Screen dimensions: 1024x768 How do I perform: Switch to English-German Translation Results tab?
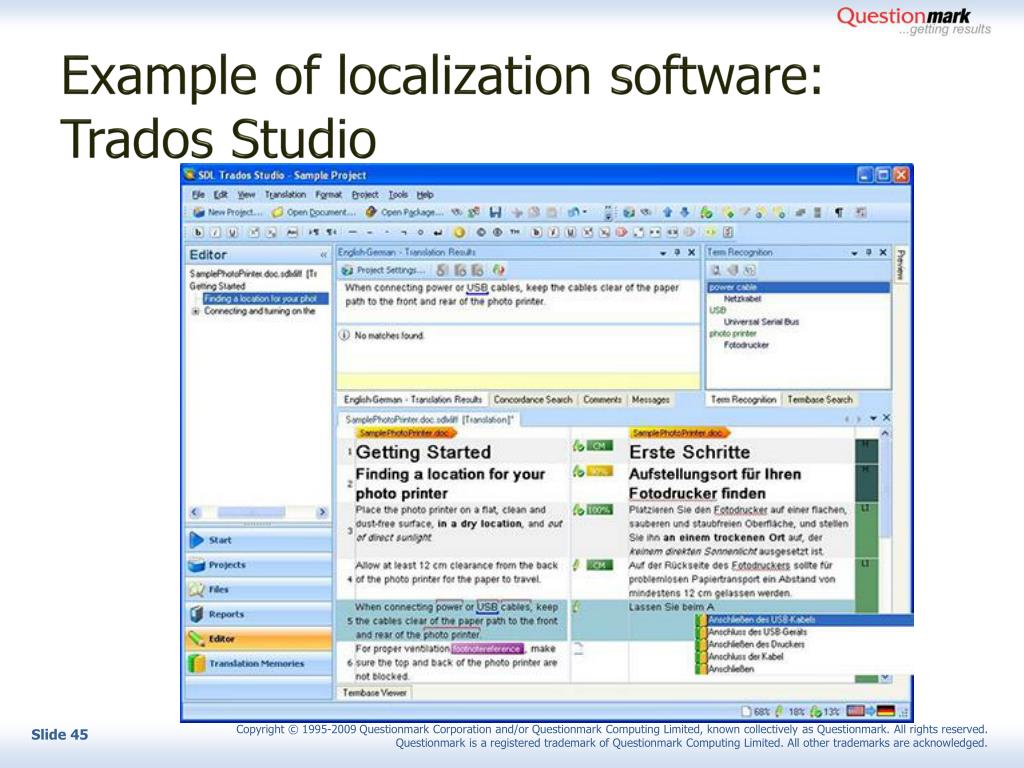click(413, 399)
